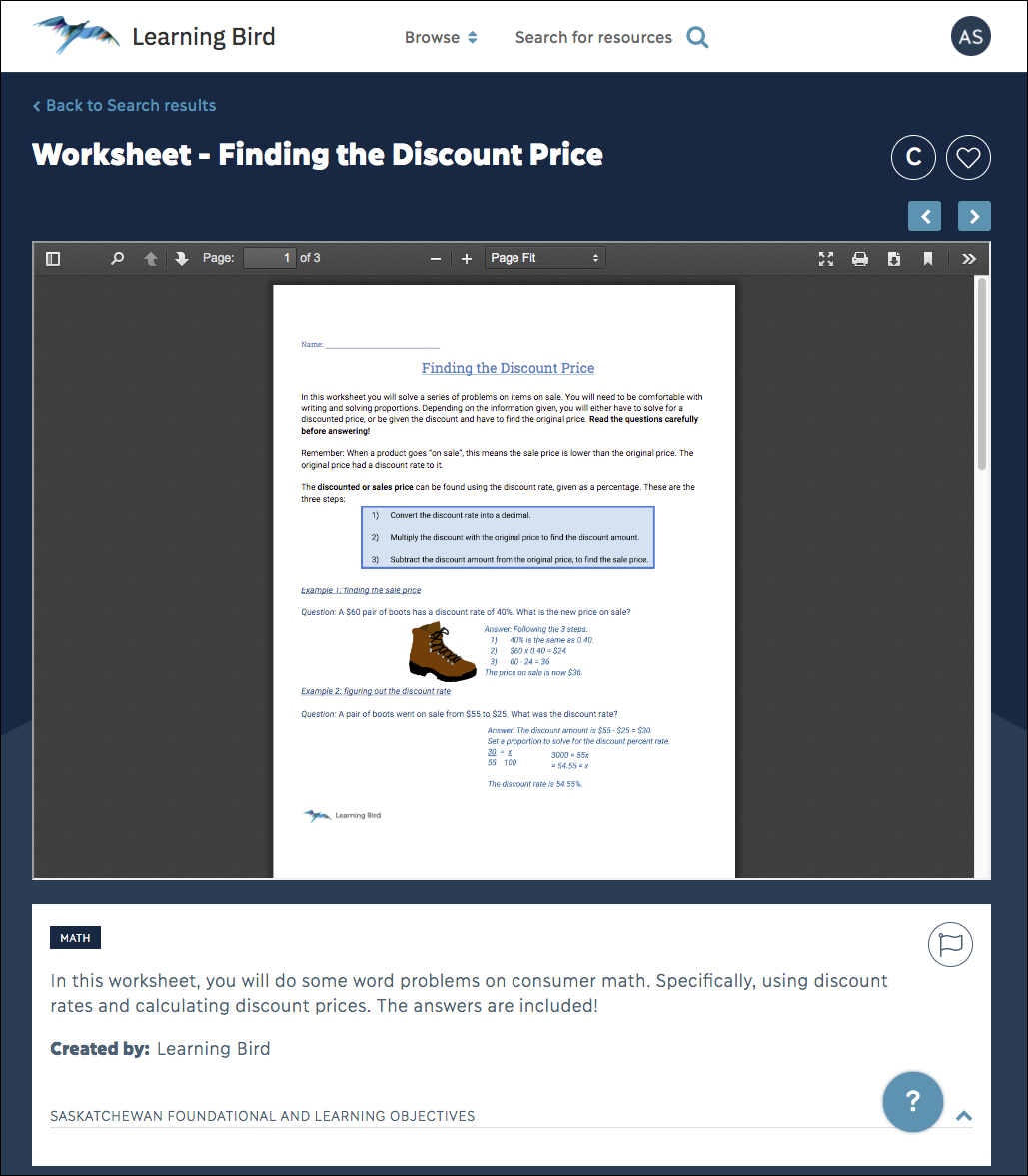
Task: Go to the next page
Action: (x=180, y=258)
